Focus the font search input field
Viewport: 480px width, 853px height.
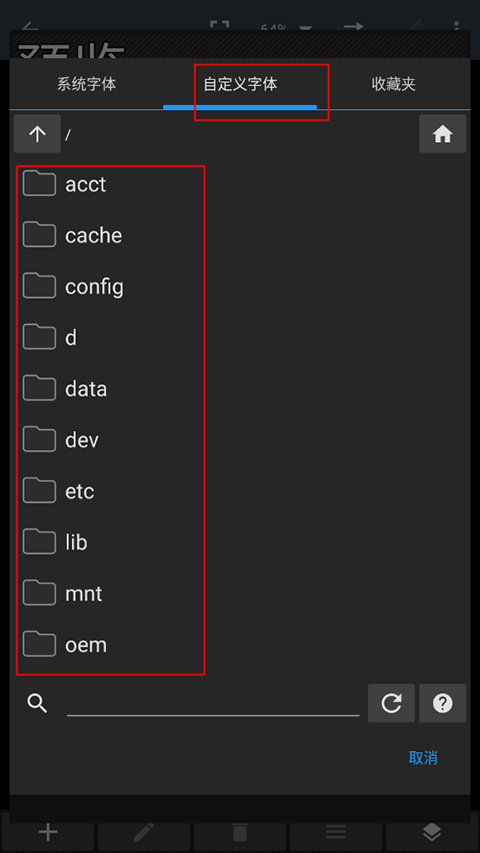(x=213, y=703)
